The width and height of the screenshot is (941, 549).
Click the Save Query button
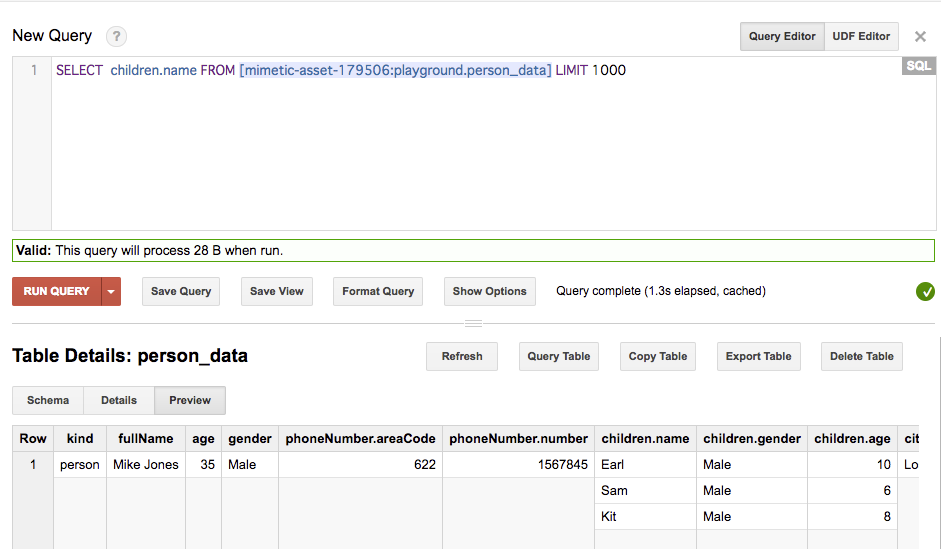(181, 292)
